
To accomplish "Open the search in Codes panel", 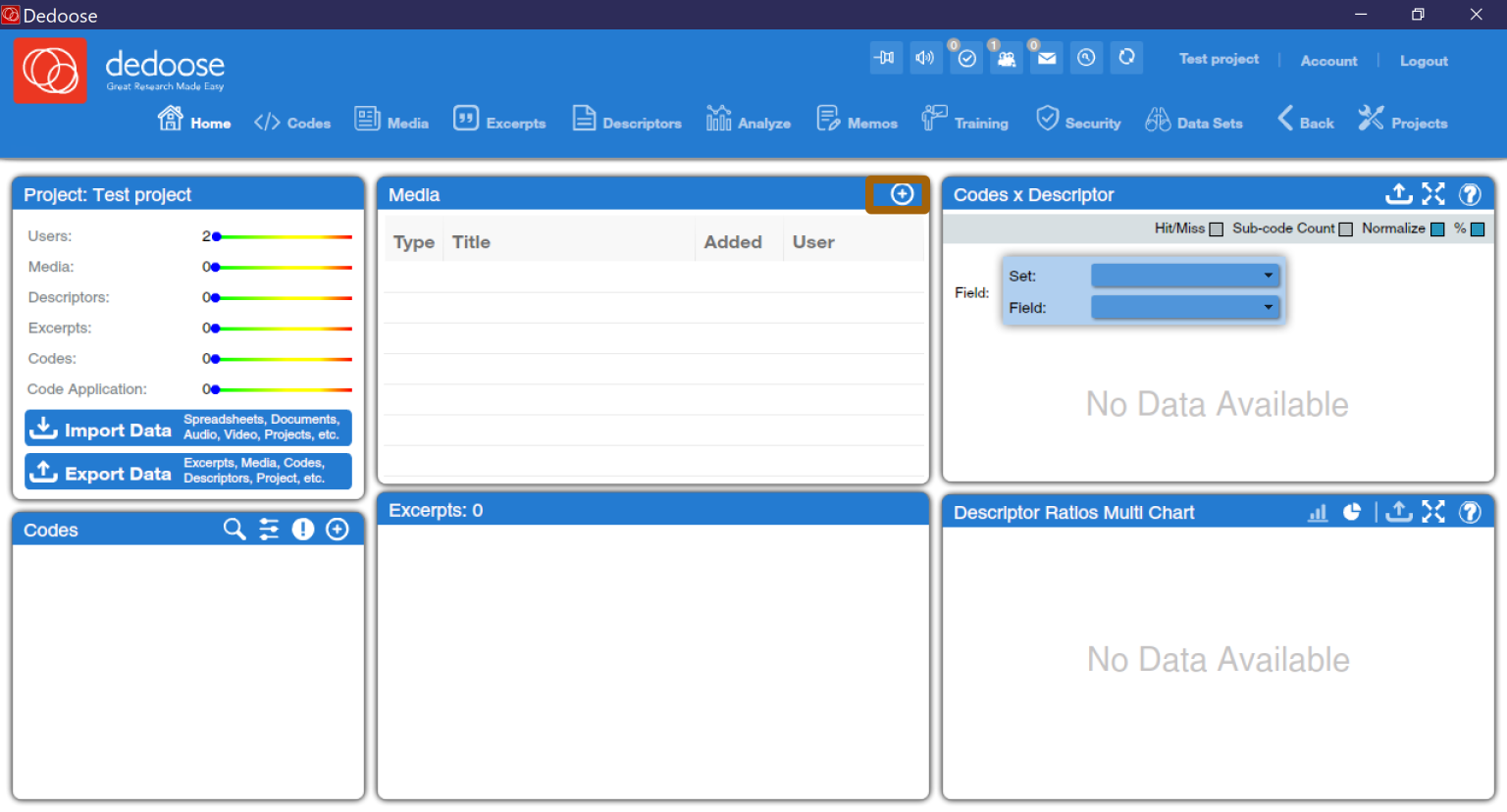I will coord(234,529).
